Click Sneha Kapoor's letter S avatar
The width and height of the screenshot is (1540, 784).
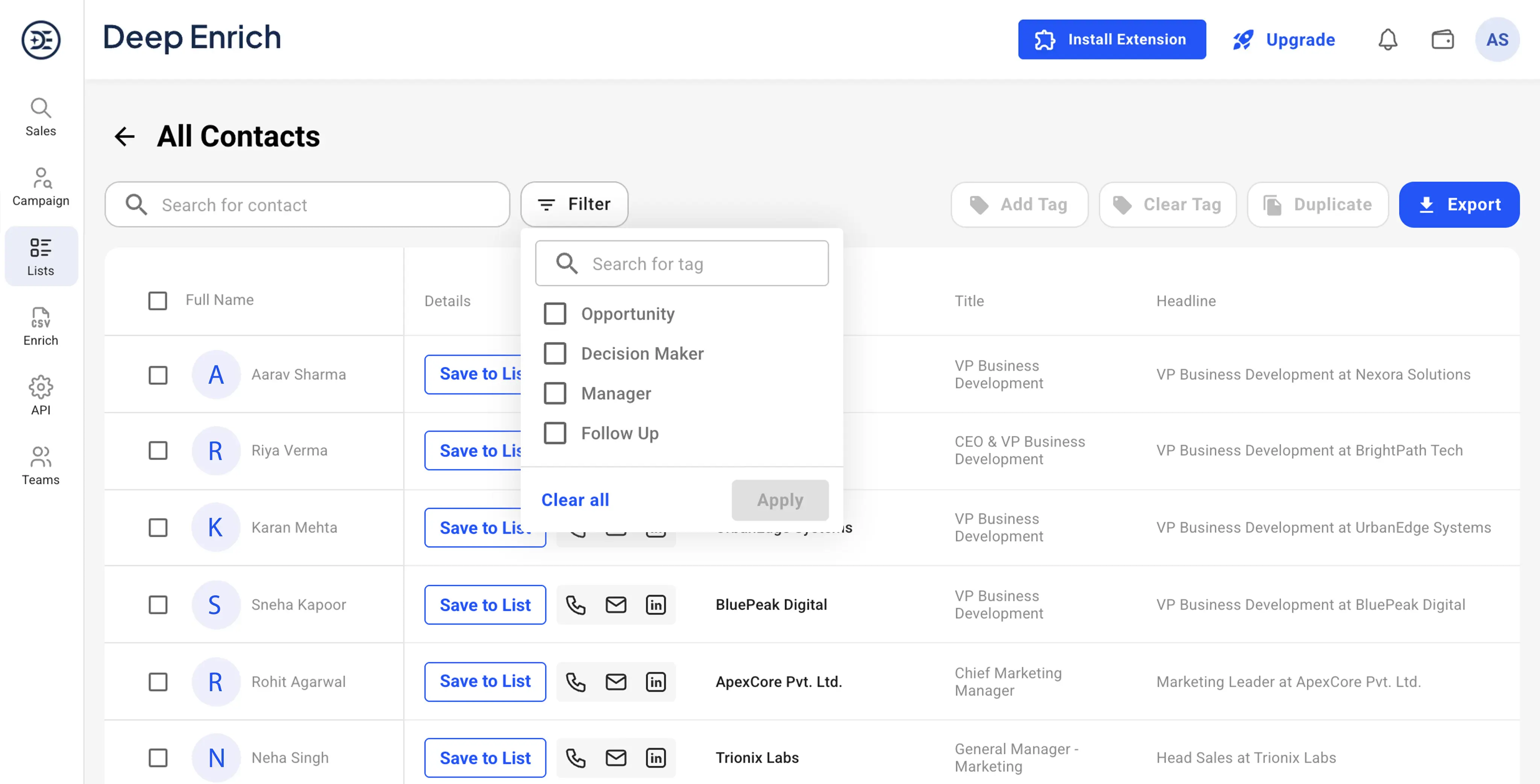pos(216,605)
